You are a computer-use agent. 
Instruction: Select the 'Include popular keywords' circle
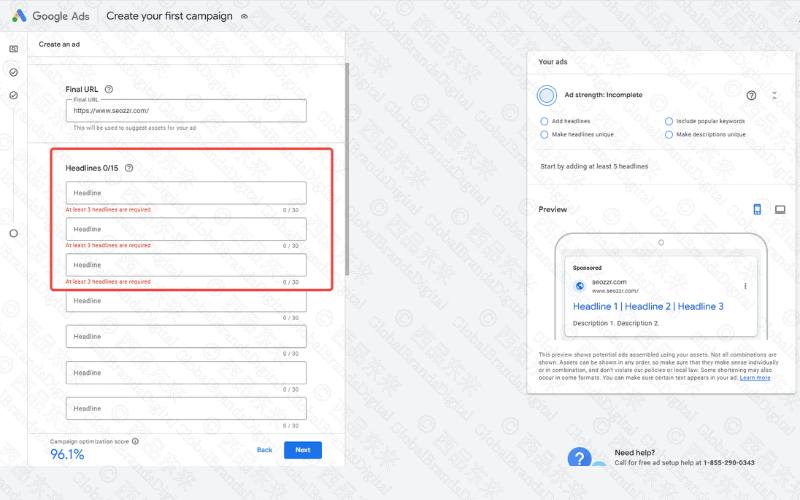click(668, 121)
